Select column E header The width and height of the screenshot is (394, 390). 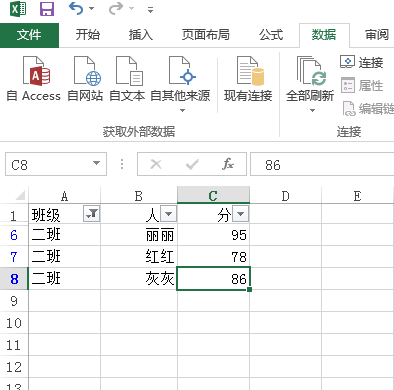[x=358, y=196]
